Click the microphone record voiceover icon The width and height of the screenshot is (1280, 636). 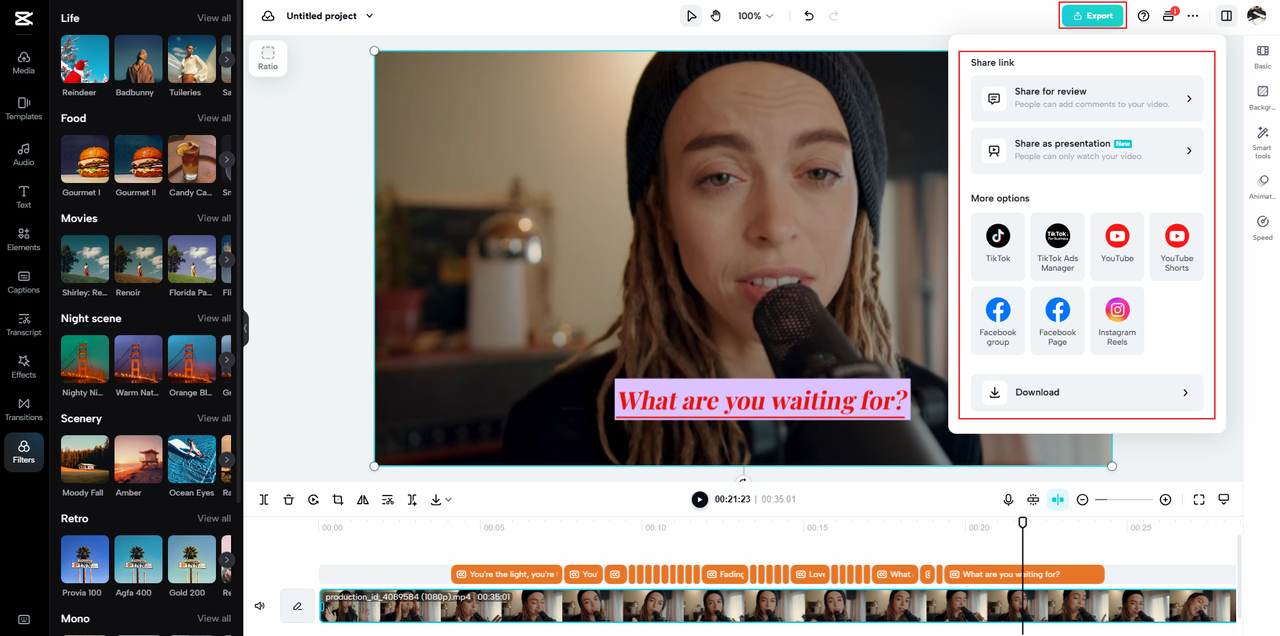click(x=1008, y=500)
